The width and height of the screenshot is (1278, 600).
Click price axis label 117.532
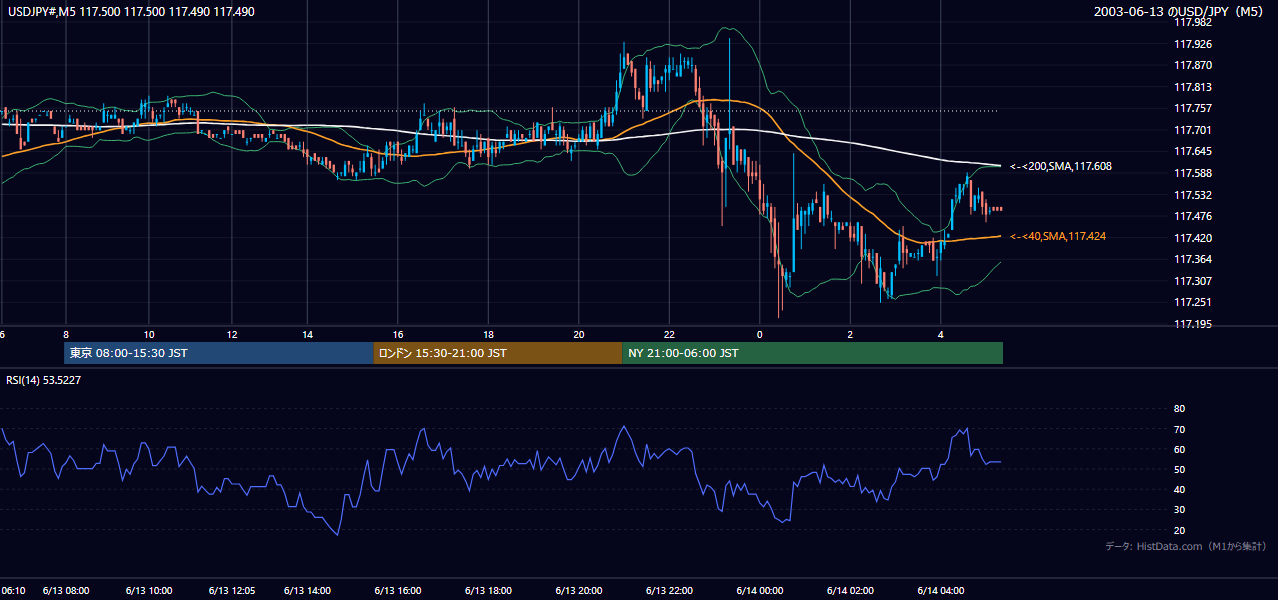(x=1192, y=195)
